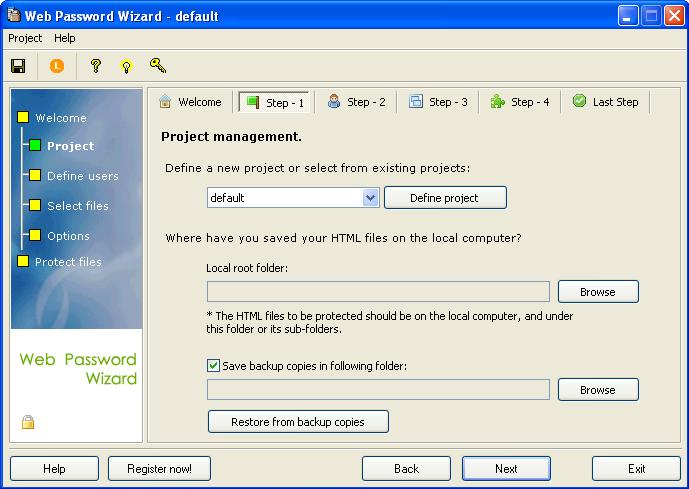Switch to the Last Step tab
The height and width of the screenshot is (489, 689).
(606, 102)
